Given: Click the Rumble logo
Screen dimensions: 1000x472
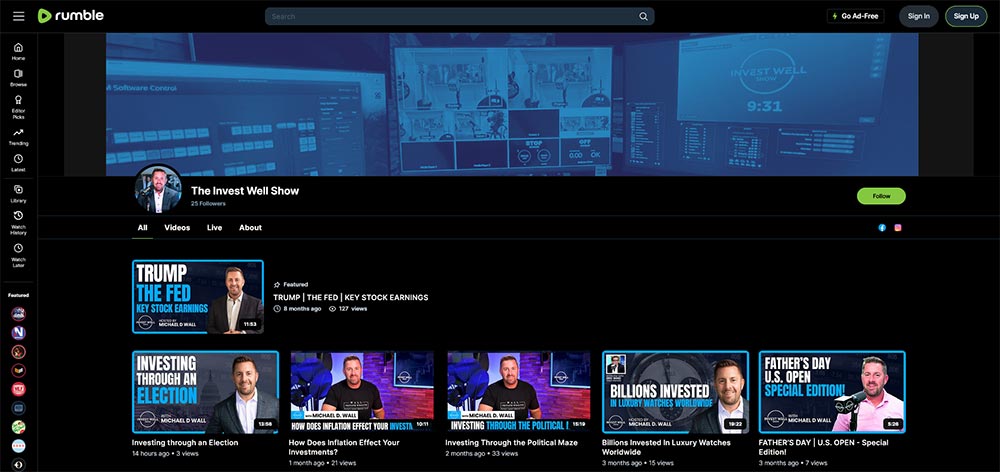Looking at the screenshot, I should [71, 16].
